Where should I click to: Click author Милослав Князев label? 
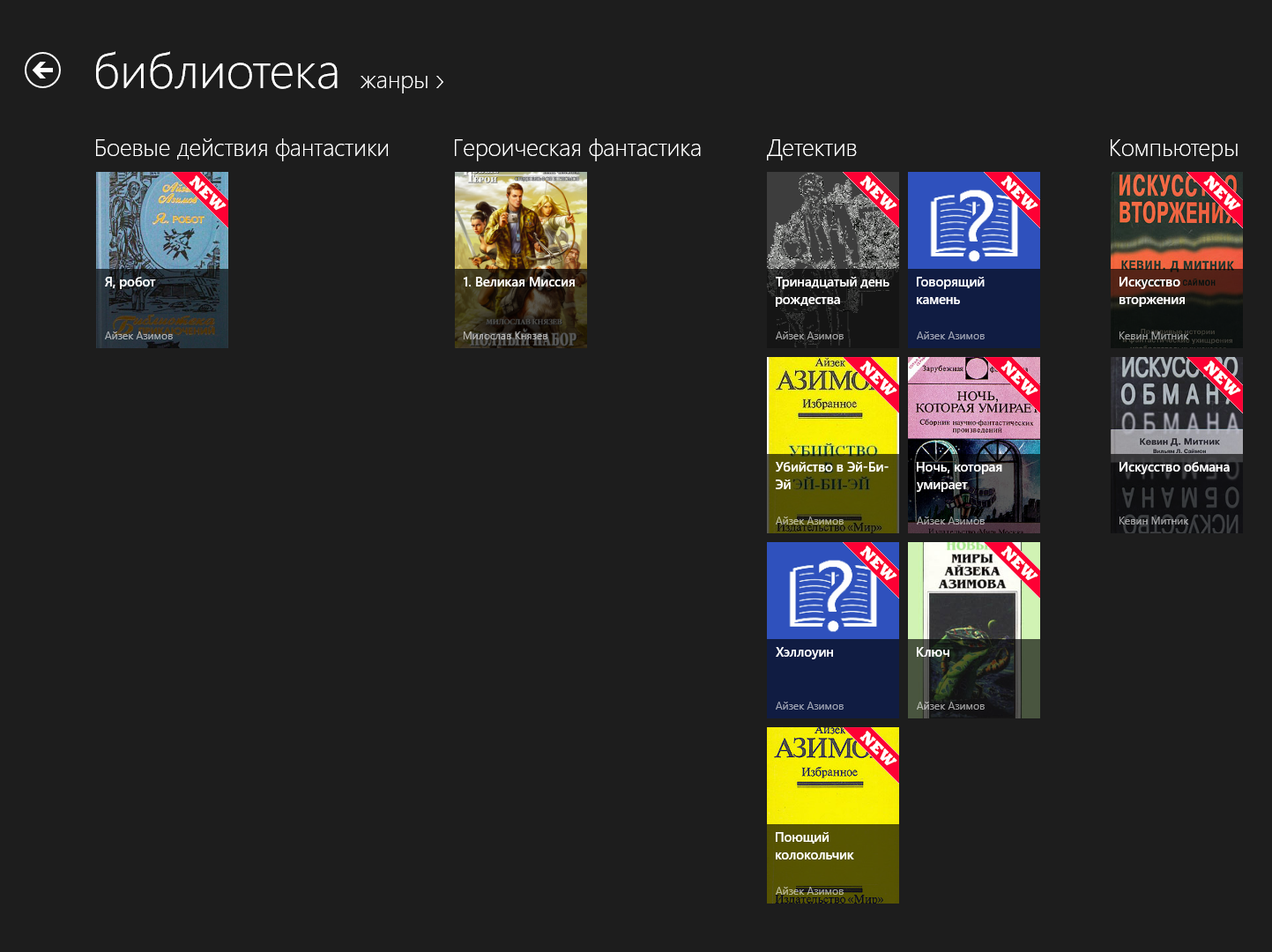point(505,336)
